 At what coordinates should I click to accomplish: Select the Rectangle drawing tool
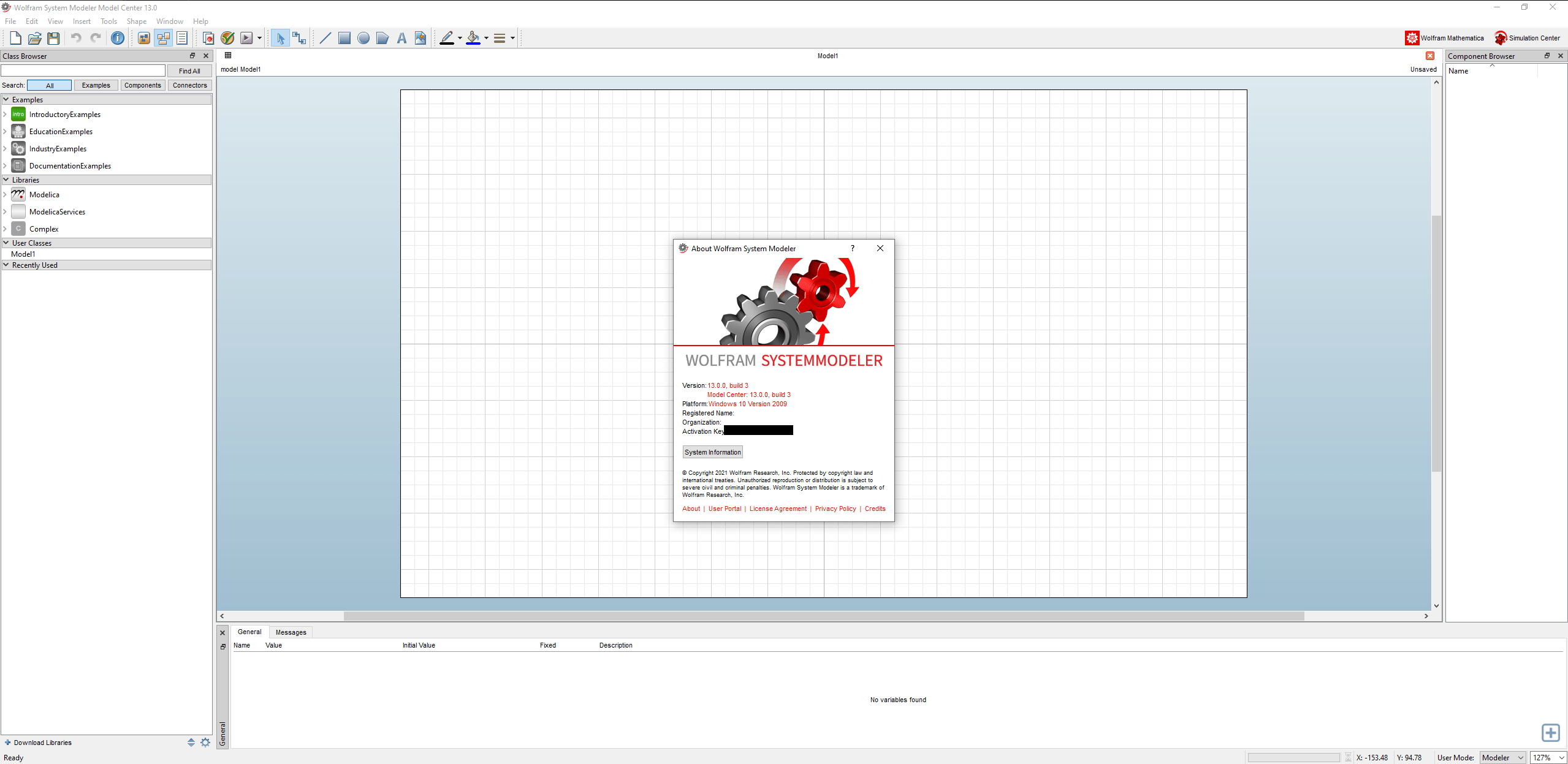pyautogui.click(x=344, y=38)
